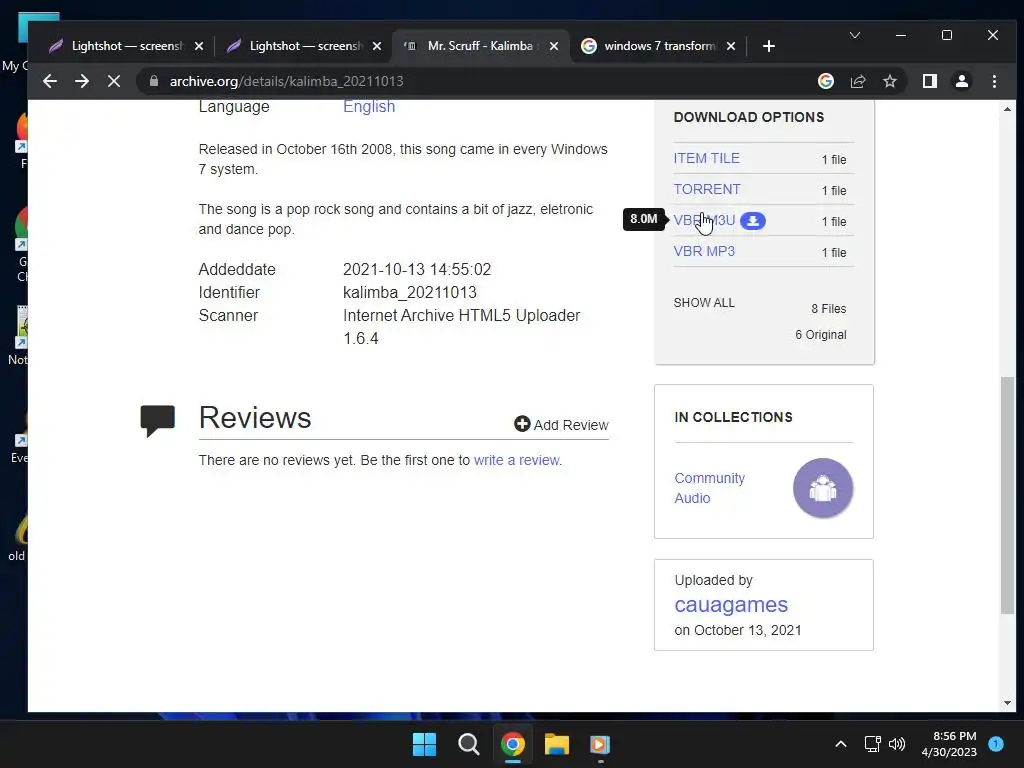Screen dimensions: 1024x768
Task: Go forward in Chrome navigation
Action: click(x=82, y=81)
